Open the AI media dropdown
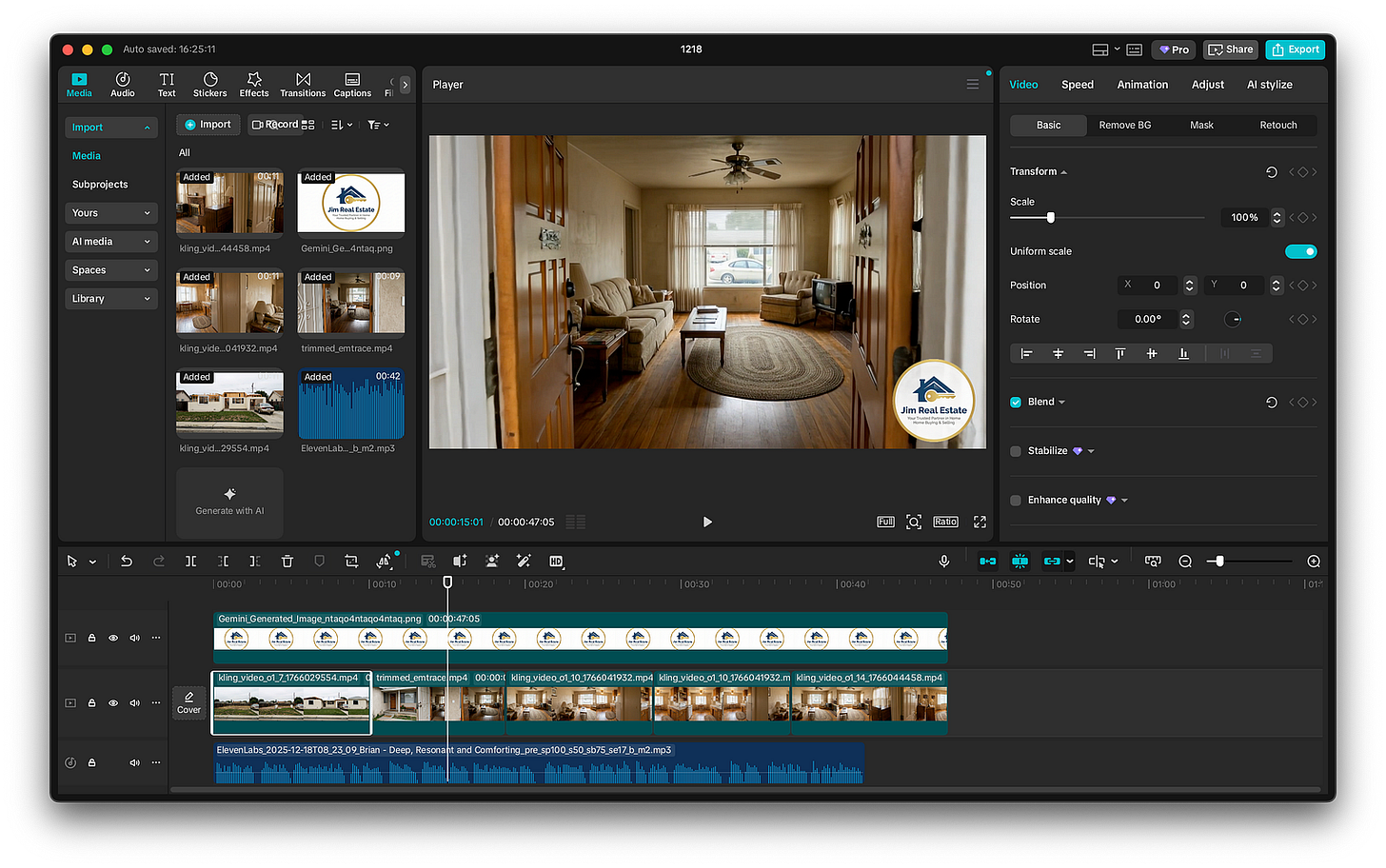Image resolution: width=1386 pixels, height=868 pixels. pos(110,241)
